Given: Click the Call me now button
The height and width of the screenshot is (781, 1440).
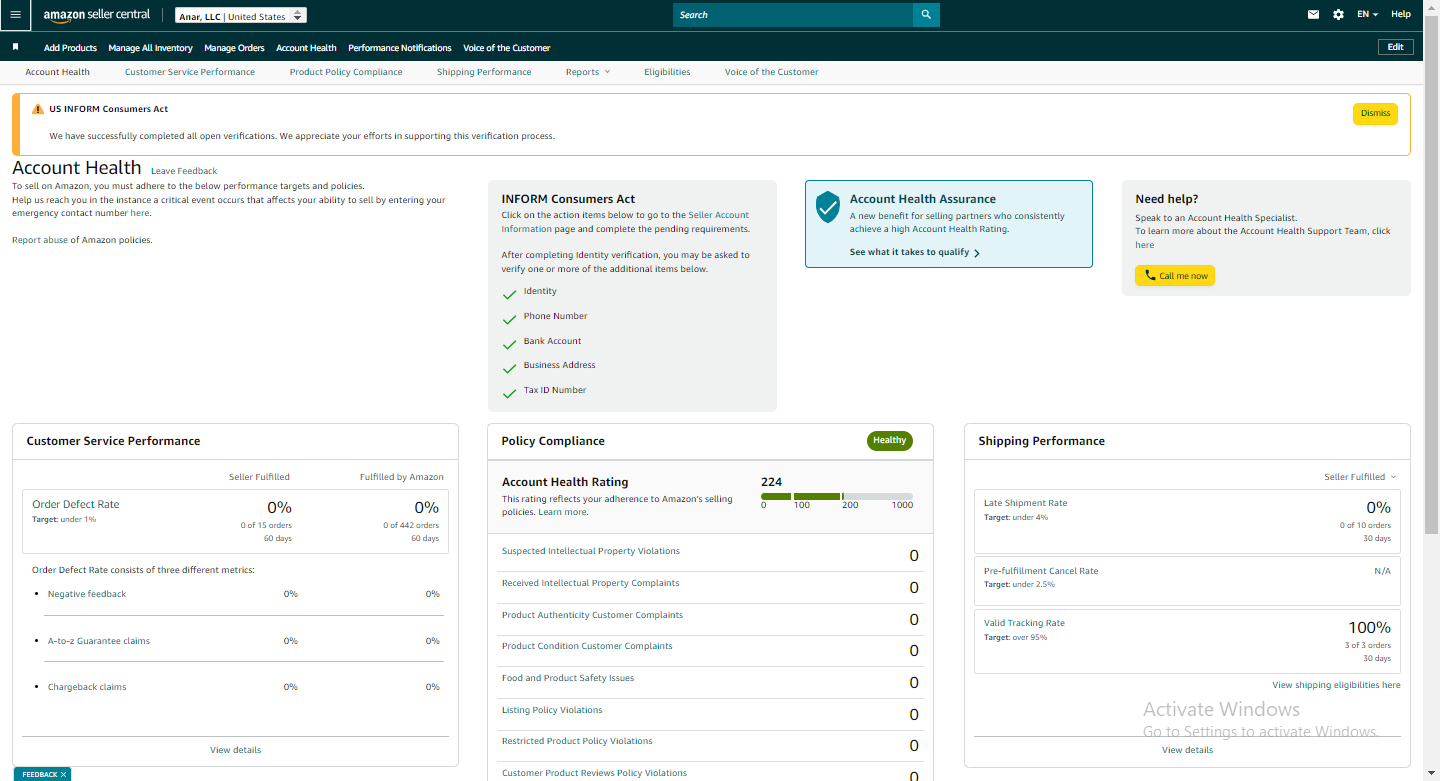Looking at the screenshot, I should pyautogui.click(x=1175, y=276).
